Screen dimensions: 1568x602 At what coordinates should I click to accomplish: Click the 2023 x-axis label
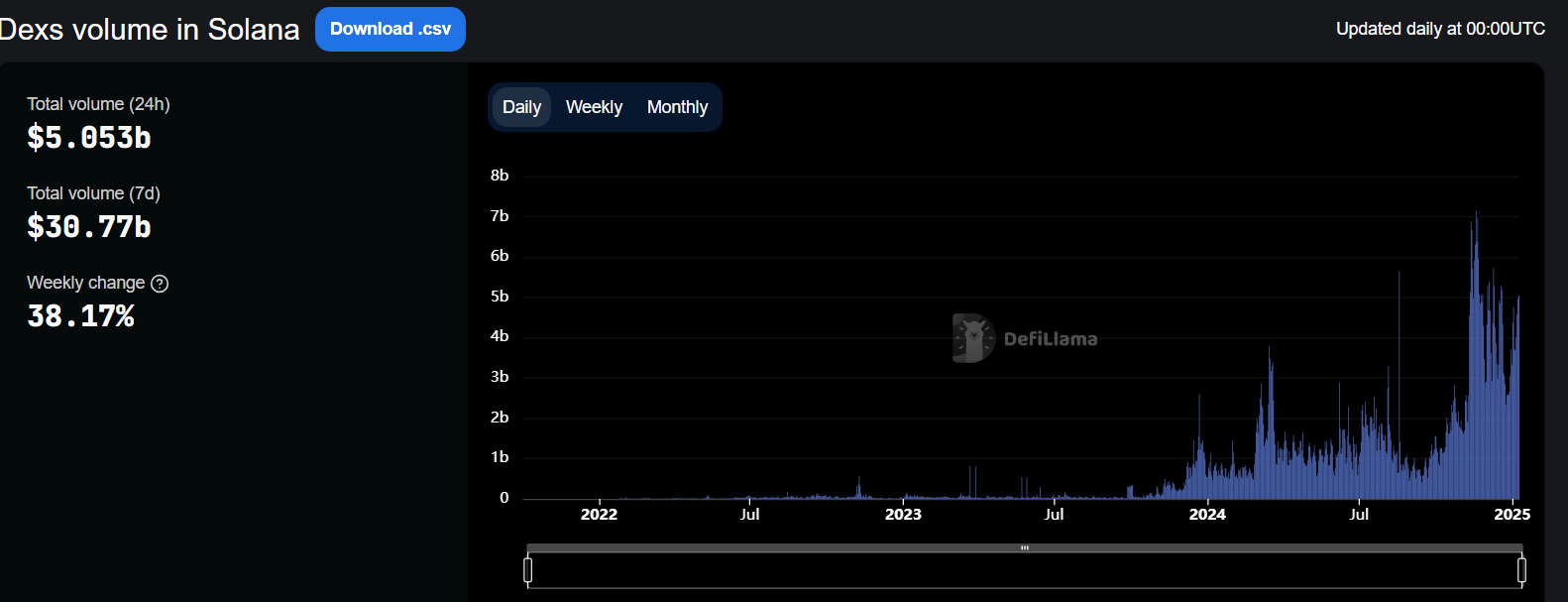903,514
